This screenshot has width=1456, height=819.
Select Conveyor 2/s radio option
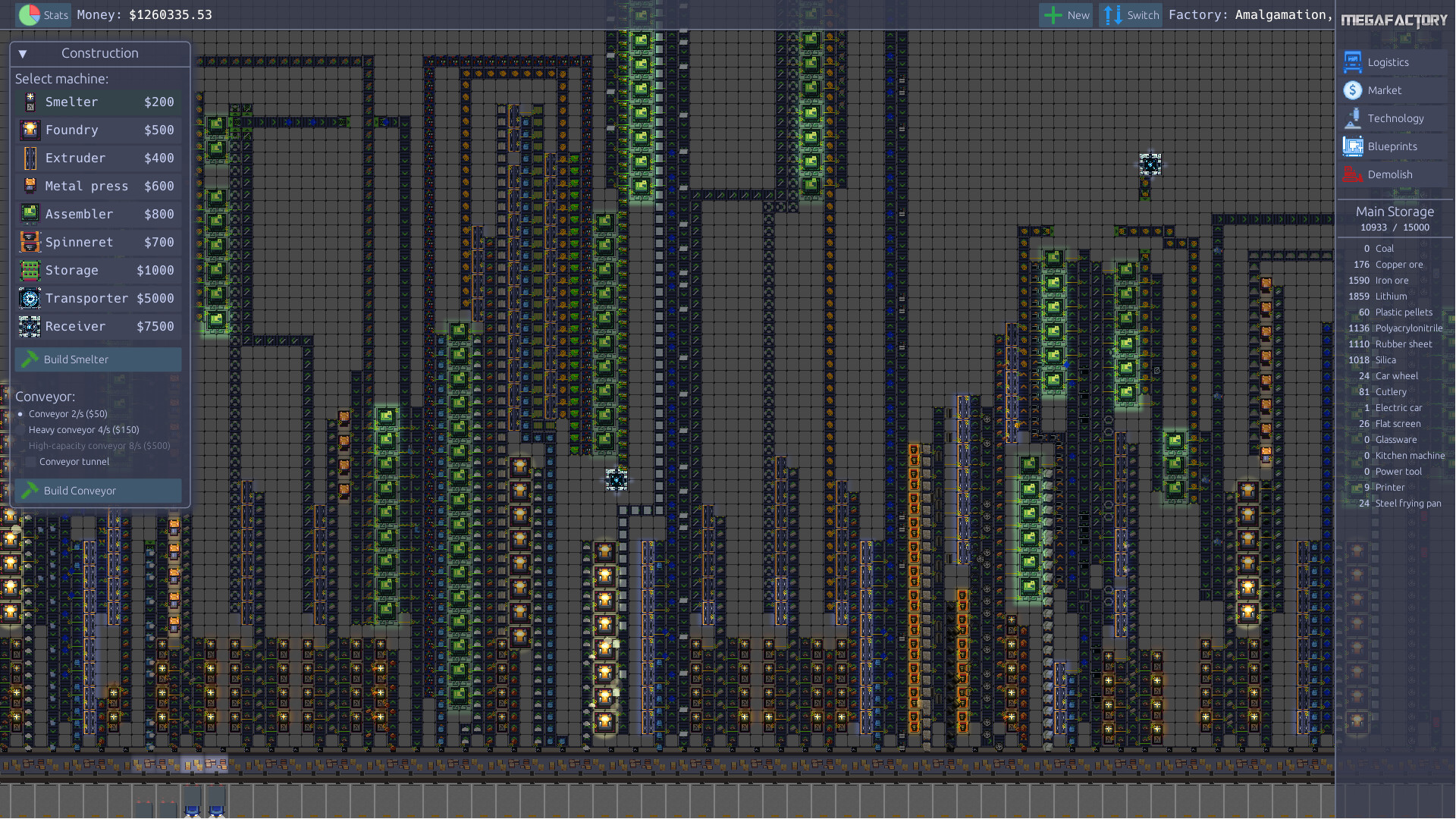(x=20, y=414)
